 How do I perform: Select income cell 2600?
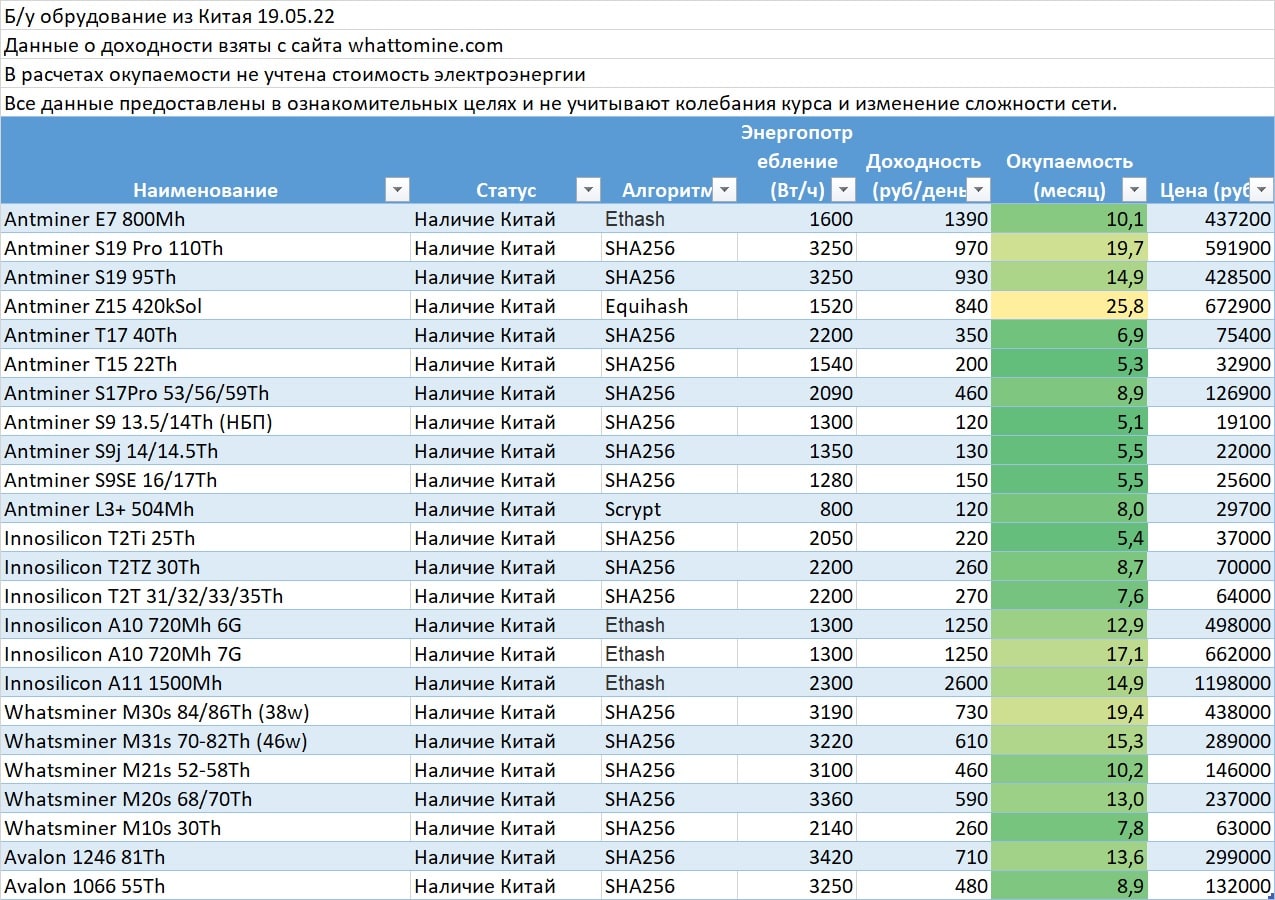tap(923, 683)
